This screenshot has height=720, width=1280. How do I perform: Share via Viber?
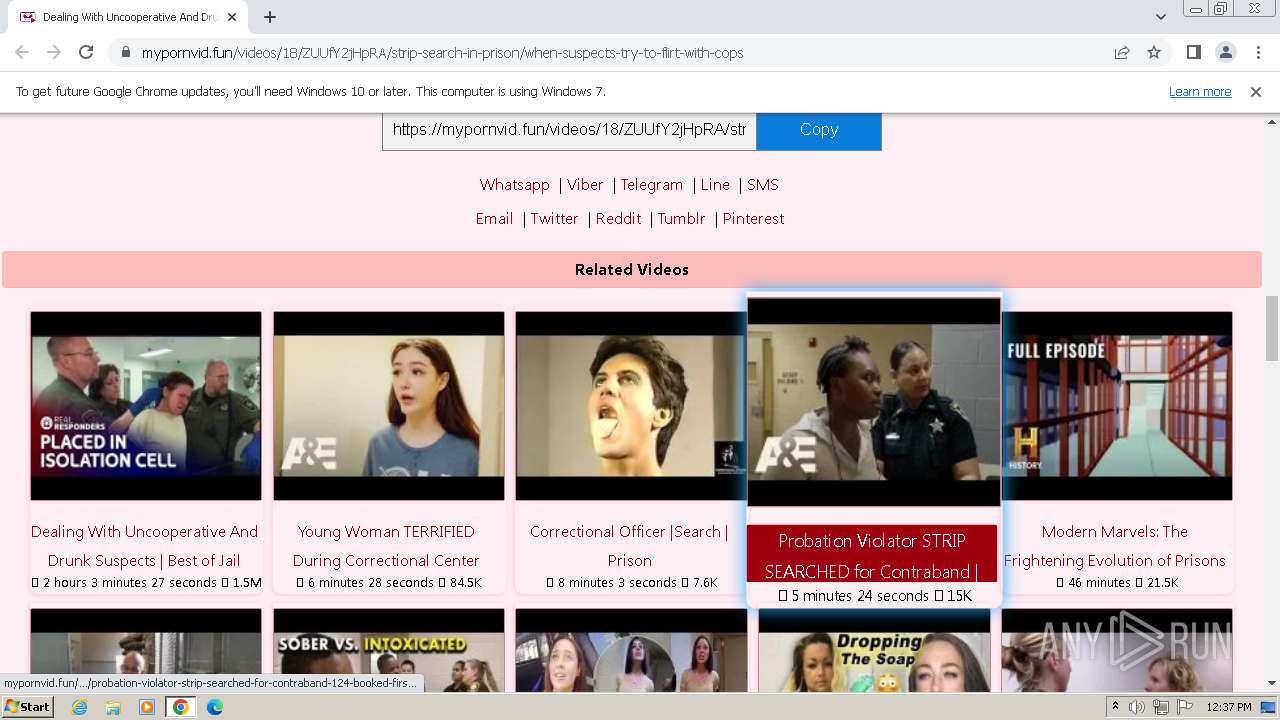585,185
